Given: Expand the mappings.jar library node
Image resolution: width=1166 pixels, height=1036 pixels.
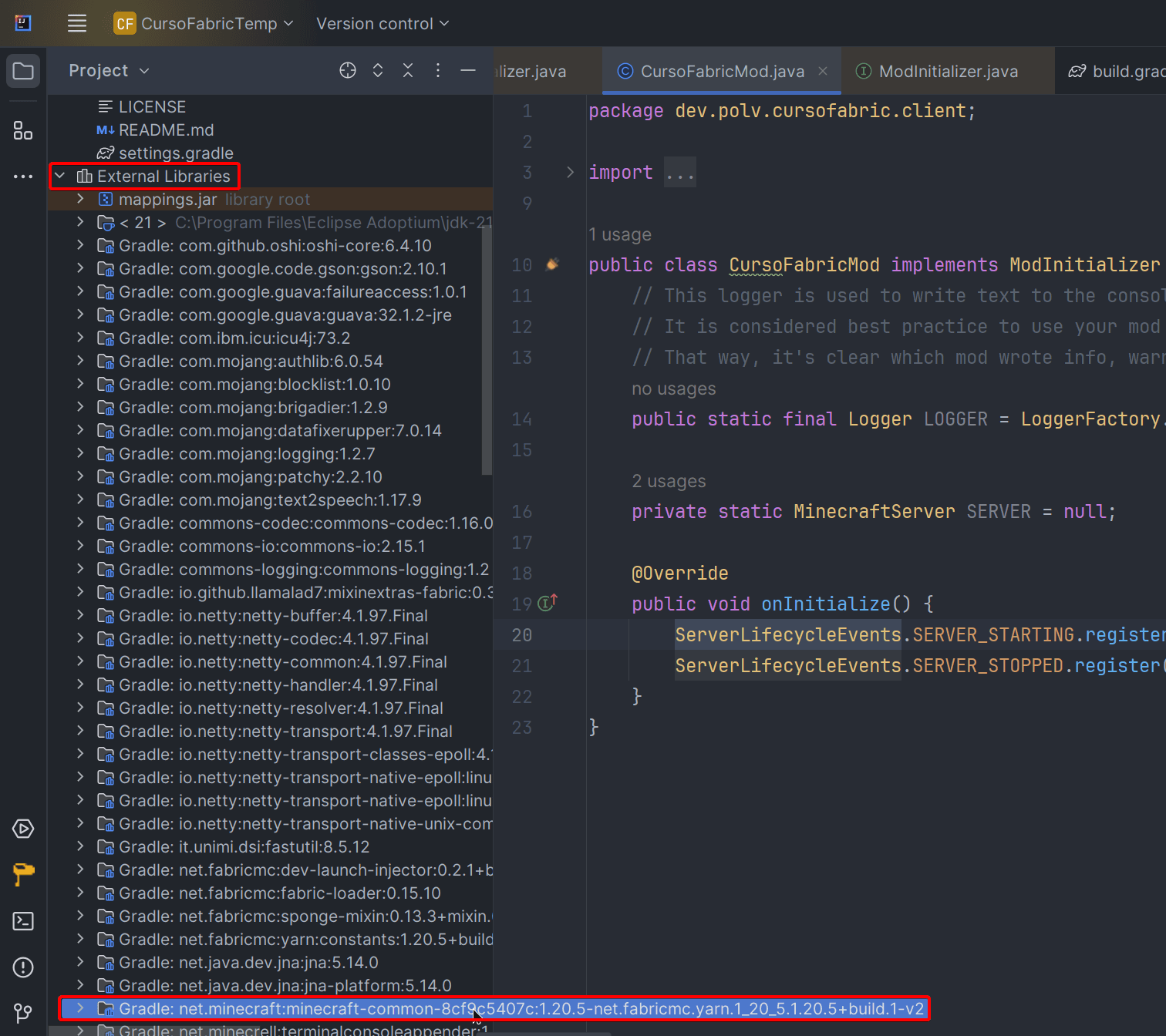Looking at the screenshot, I should click(x=80, y=199).
